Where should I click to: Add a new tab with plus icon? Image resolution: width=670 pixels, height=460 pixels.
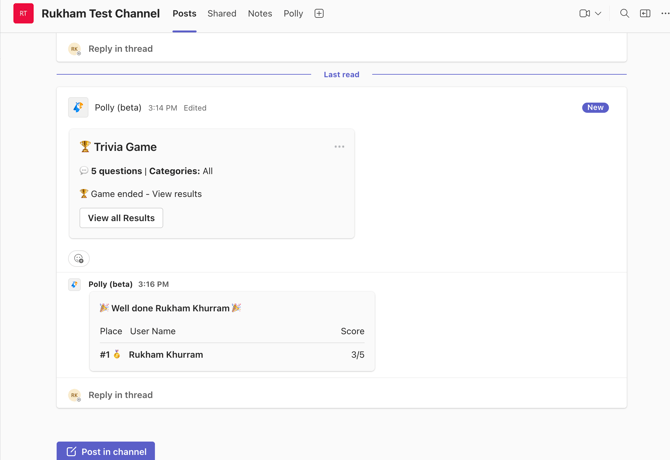(319, 14)
